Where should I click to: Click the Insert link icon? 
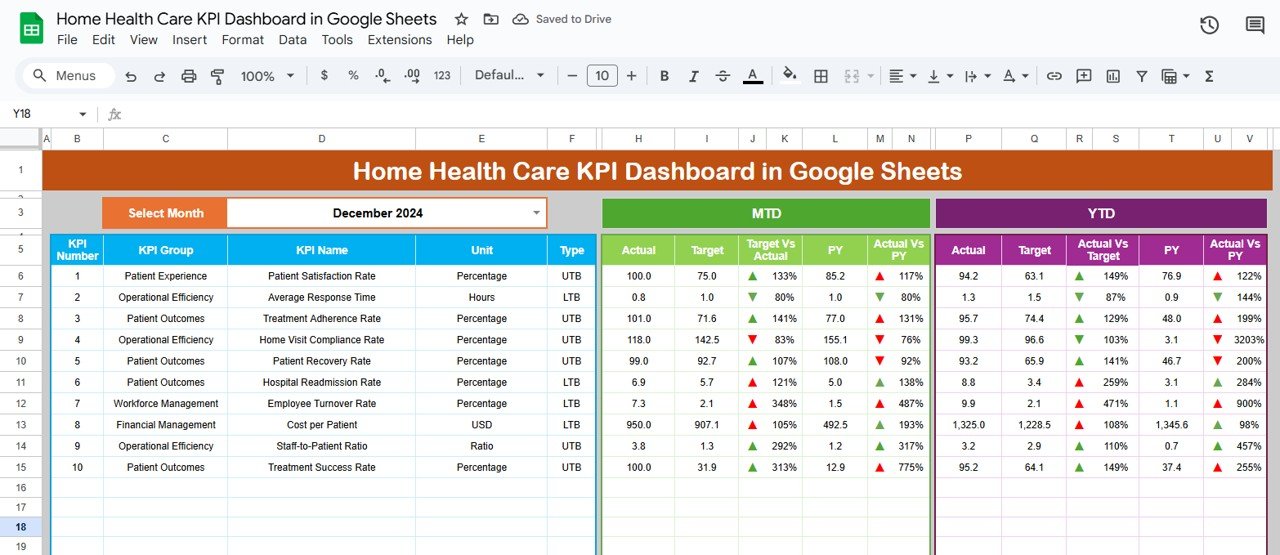[1054, 76]
